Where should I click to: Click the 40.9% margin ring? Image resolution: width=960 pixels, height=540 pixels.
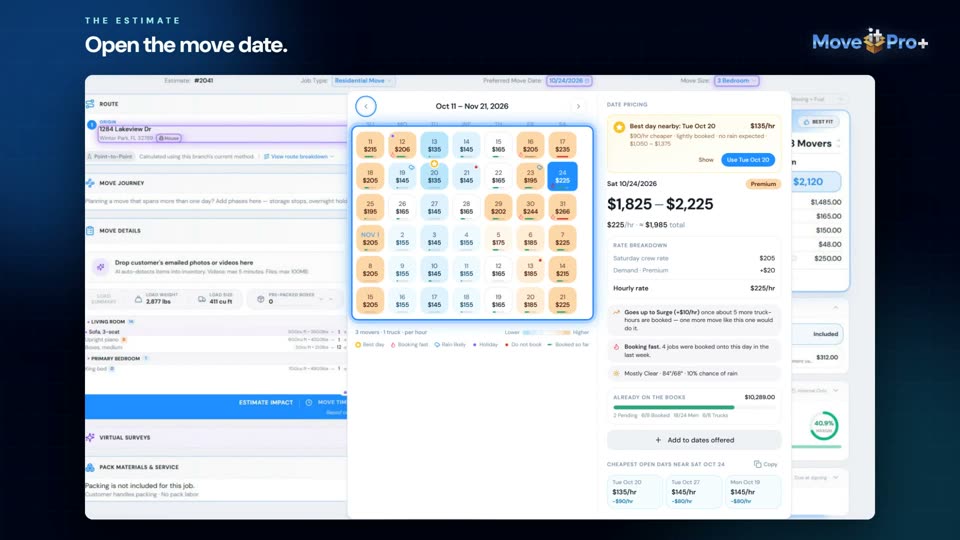click(823, 425)
